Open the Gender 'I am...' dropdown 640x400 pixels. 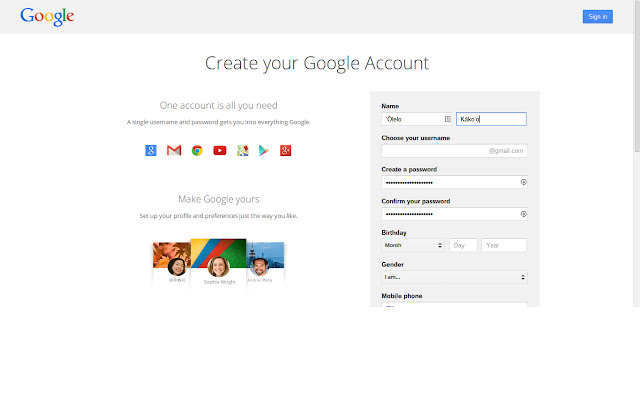[454, 277]
